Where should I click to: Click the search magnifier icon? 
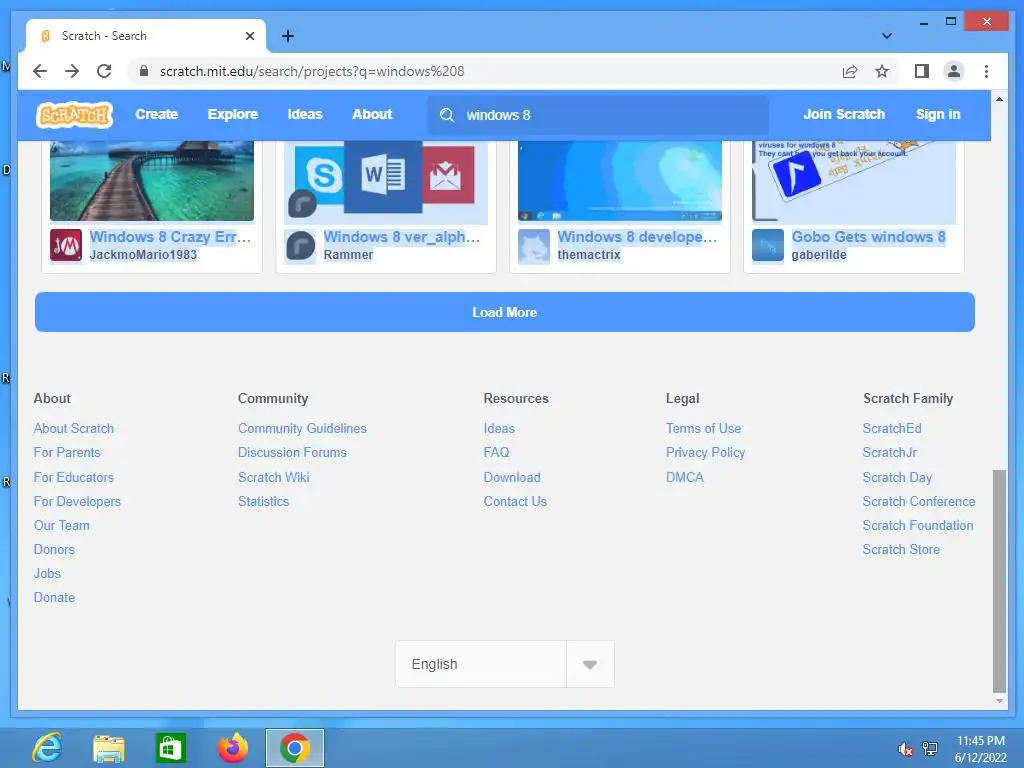click(x=447, y=115)
